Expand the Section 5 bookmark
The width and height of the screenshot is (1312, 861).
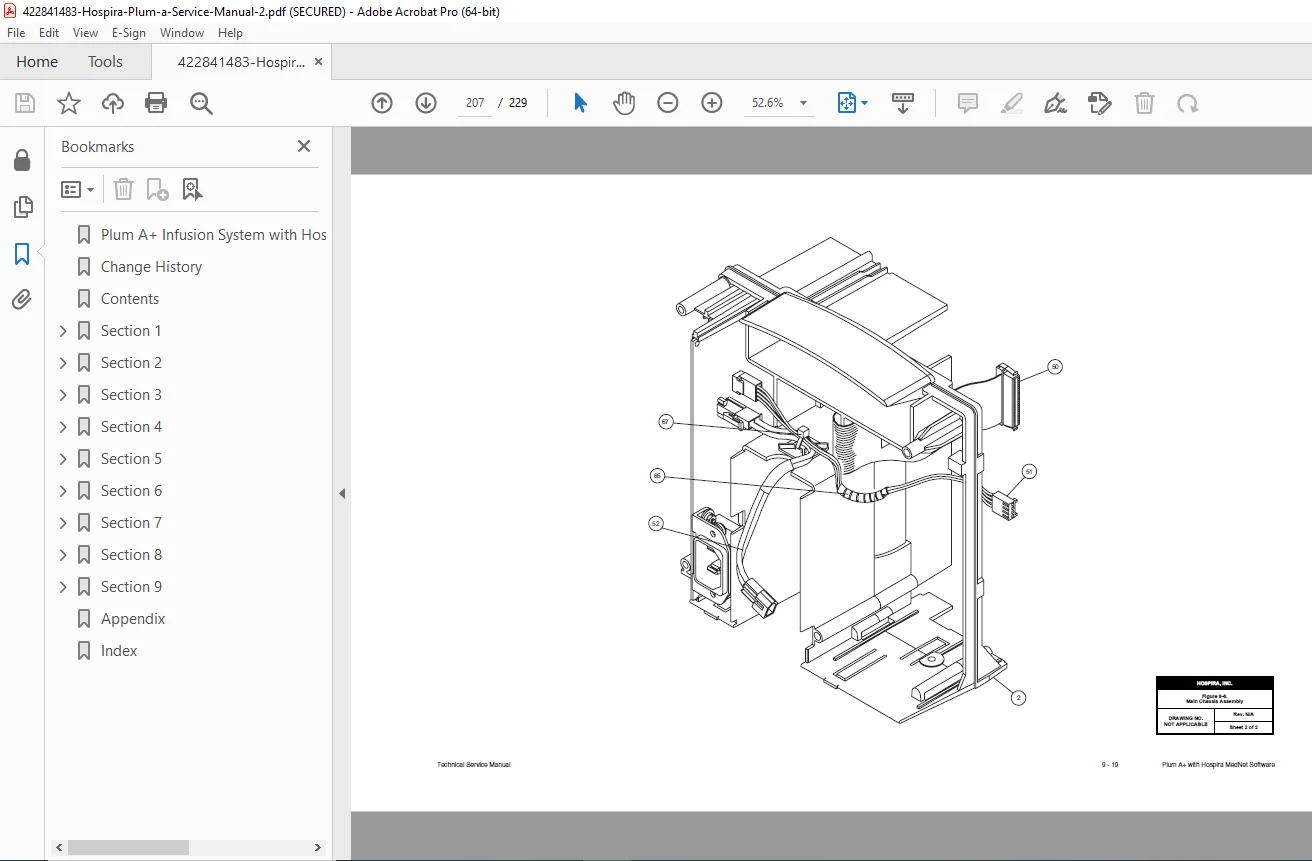pos(63,459)
